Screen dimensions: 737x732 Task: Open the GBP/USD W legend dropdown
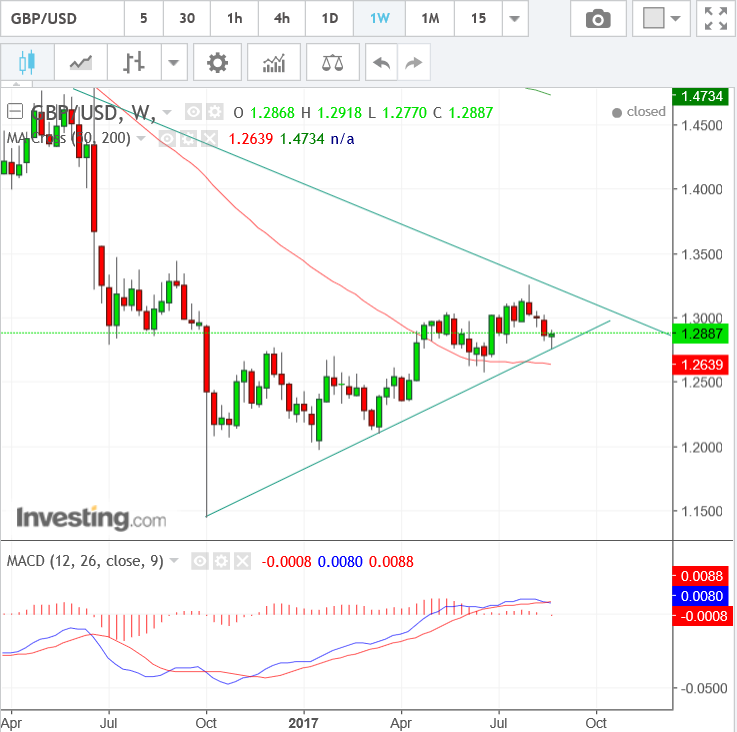167,112
